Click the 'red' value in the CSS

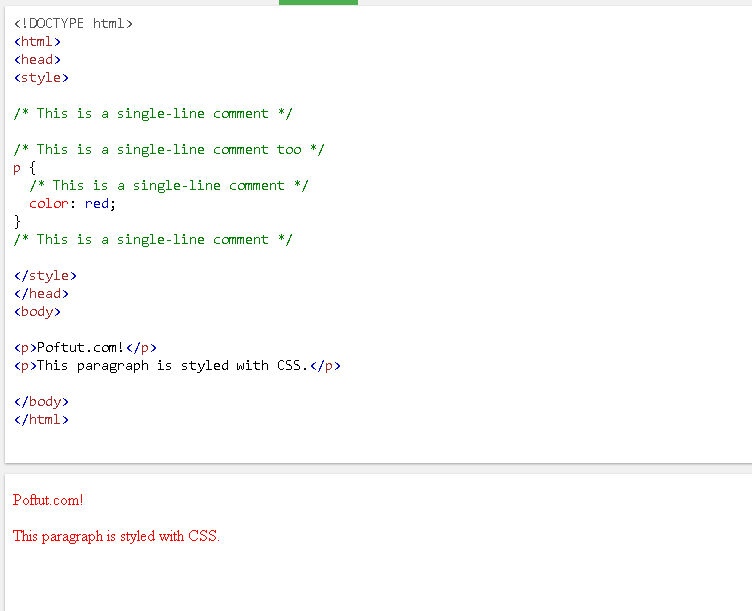pyautogui.click(x=97, y=204)
